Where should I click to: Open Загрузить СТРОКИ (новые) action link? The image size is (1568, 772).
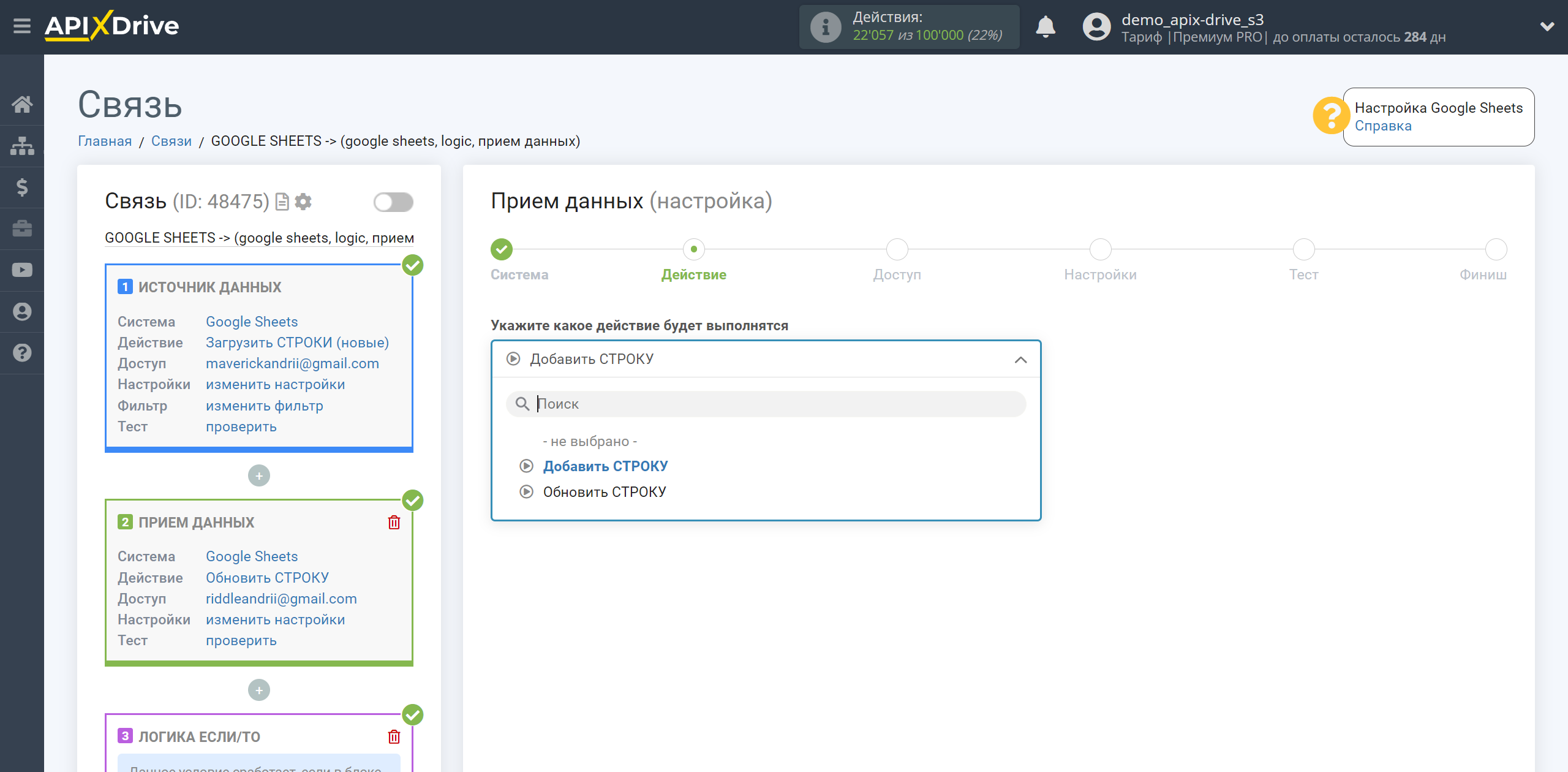click(x=297, y=342)
